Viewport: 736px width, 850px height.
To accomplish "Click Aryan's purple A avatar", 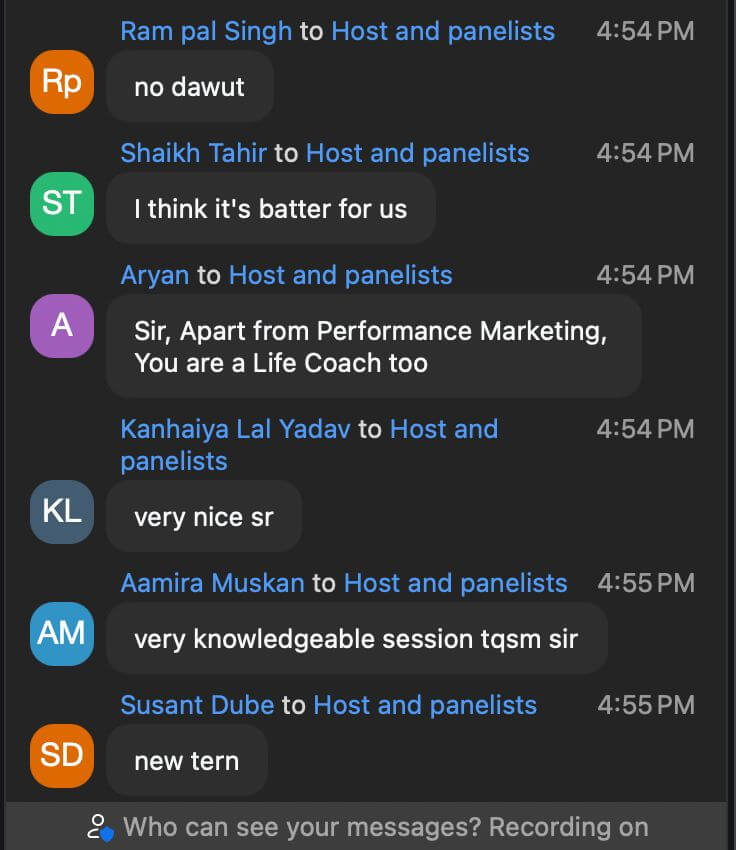I will pyautogui.click(x=62, y=326).
